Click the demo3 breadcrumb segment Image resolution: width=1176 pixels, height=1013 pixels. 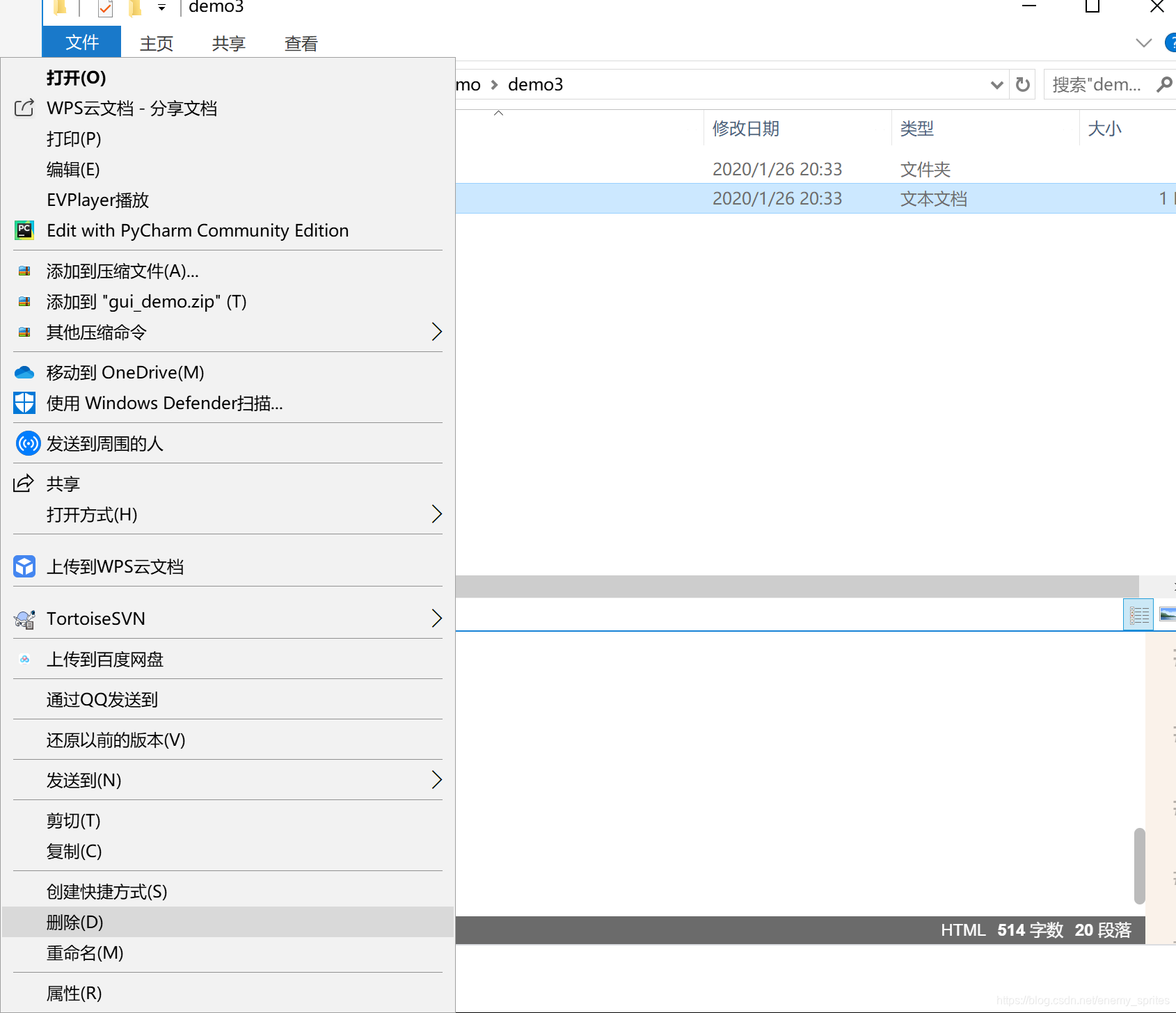tap(535, 85)
